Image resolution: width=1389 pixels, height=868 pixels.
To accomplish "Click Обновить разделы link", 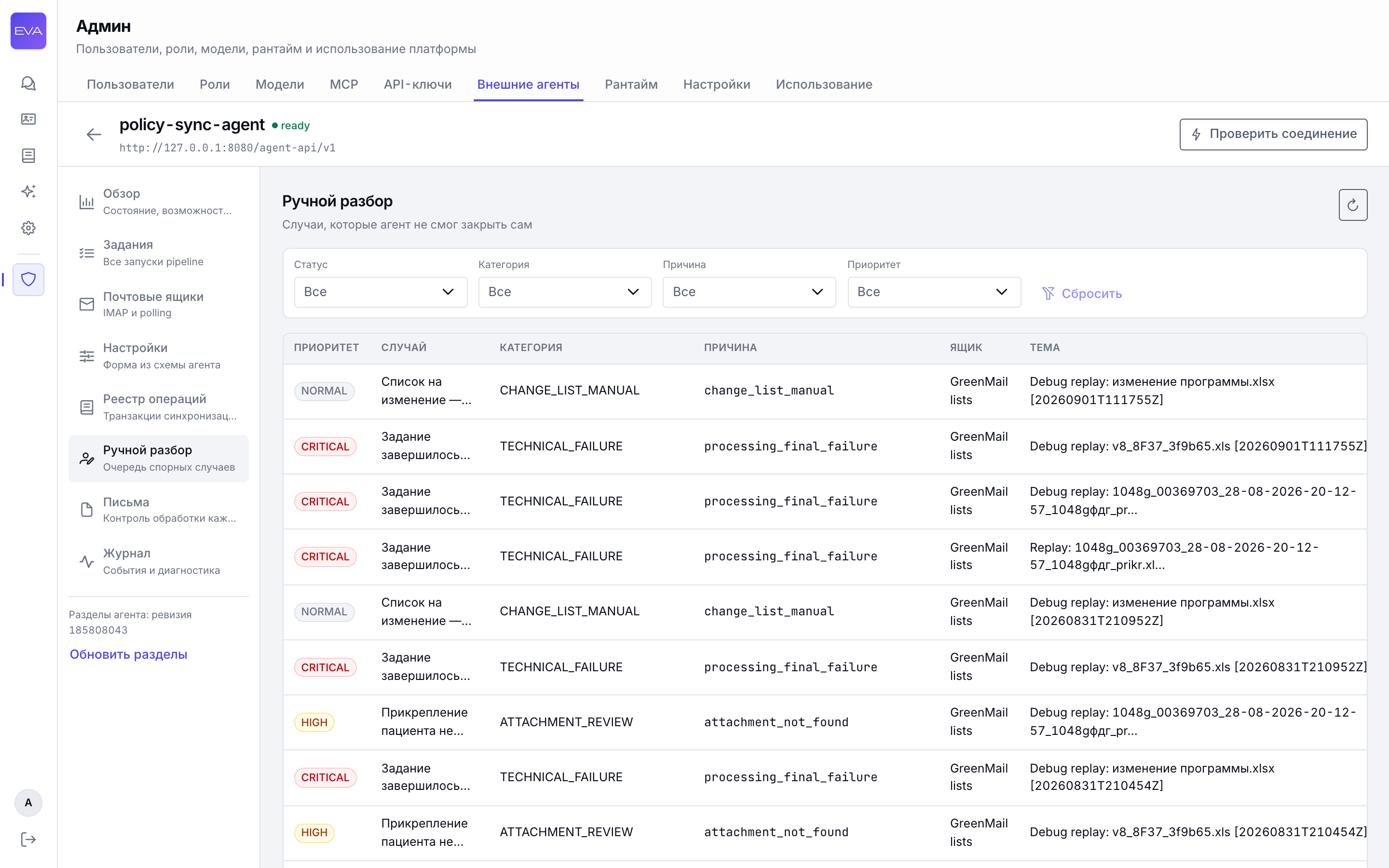I will pyautogui.click(x=129, y=654).
